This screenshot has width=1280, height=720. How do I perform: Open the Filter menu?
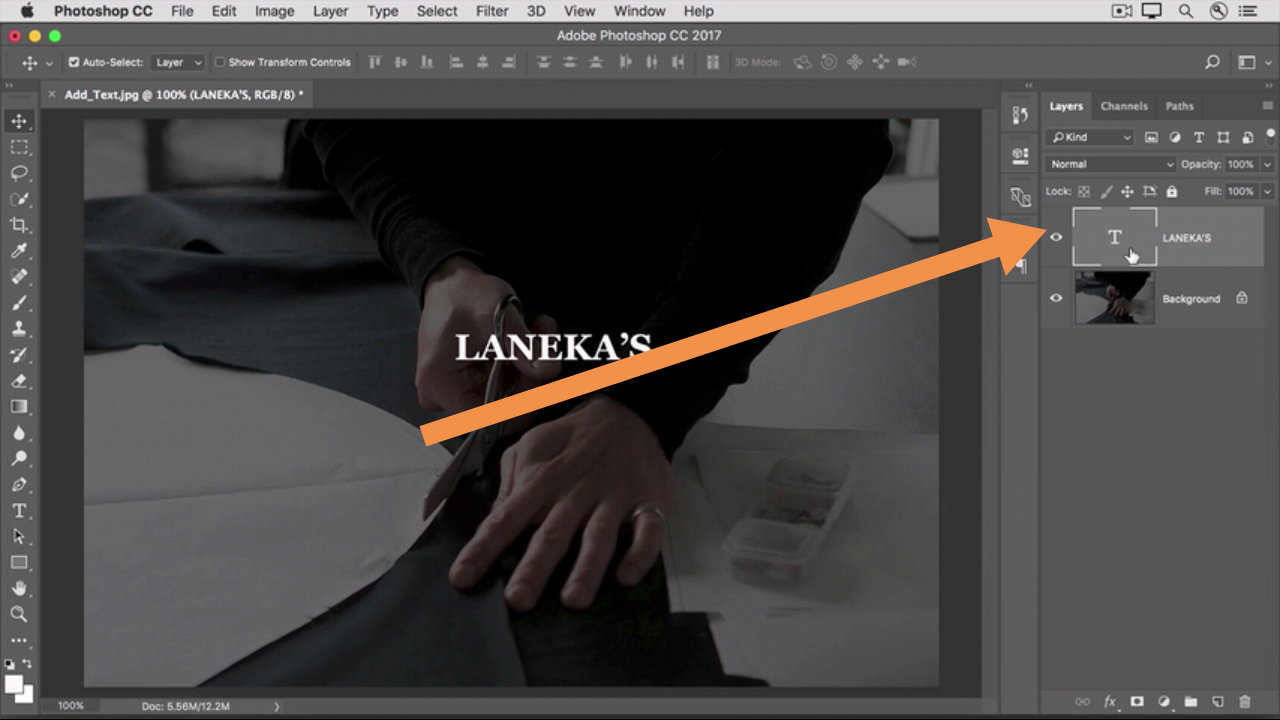[491, 11]
